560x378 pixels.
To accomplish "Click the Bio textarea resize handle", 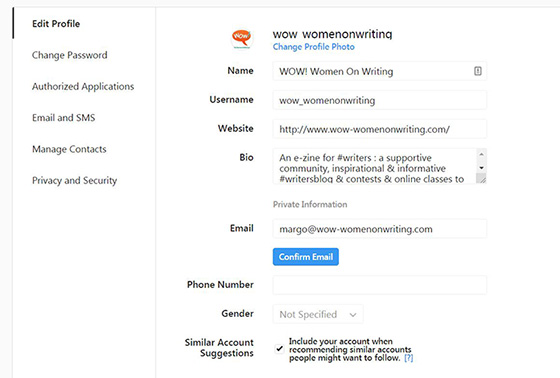I will tap(481, 178).
